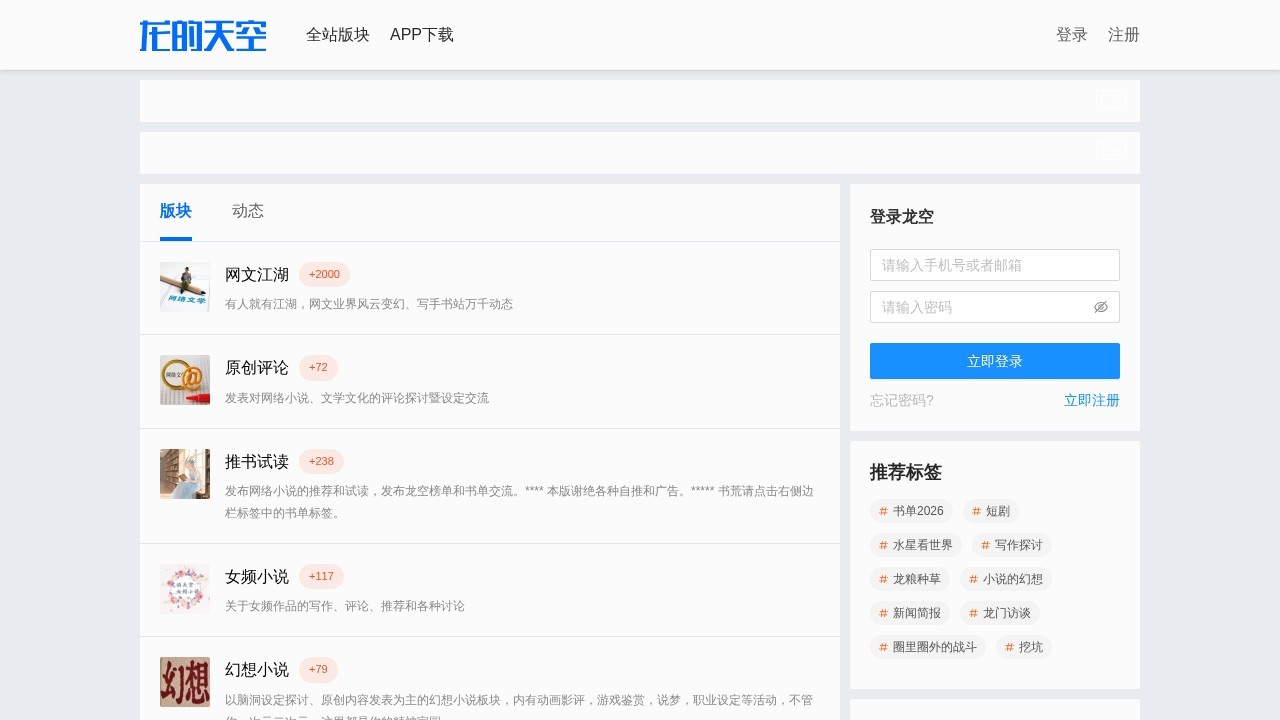1280x720 pixels.
Task: Switch to the 动态 tab
Action: (x=248, y=211)
